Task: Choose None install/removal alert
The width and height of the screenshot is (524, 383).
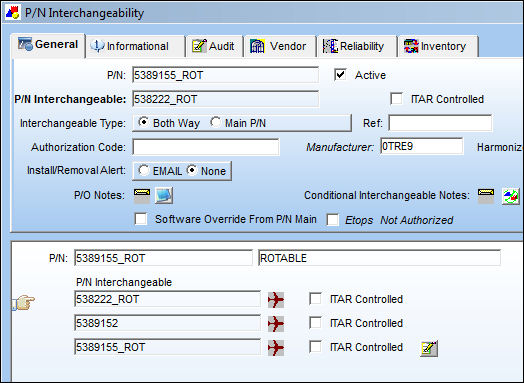Action: coord(192,170)
